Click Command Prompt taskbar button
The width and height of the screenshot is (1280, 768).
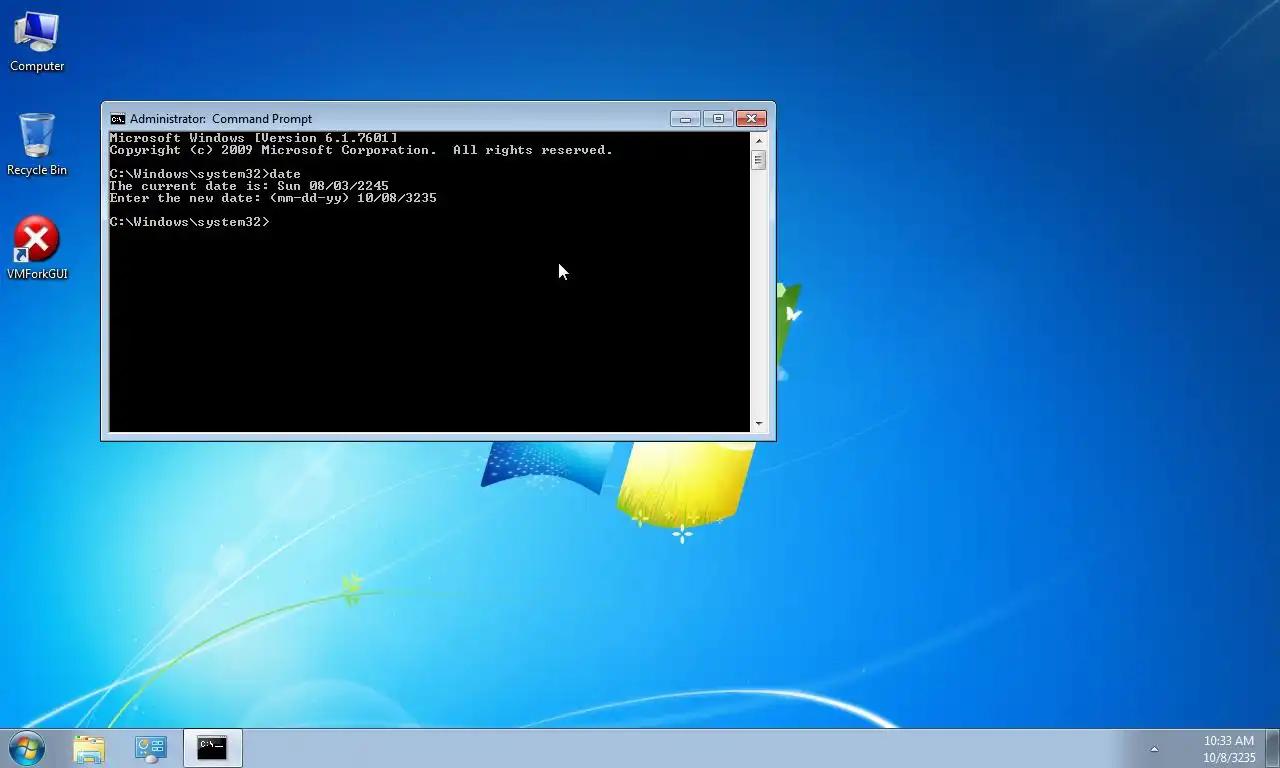212,748
